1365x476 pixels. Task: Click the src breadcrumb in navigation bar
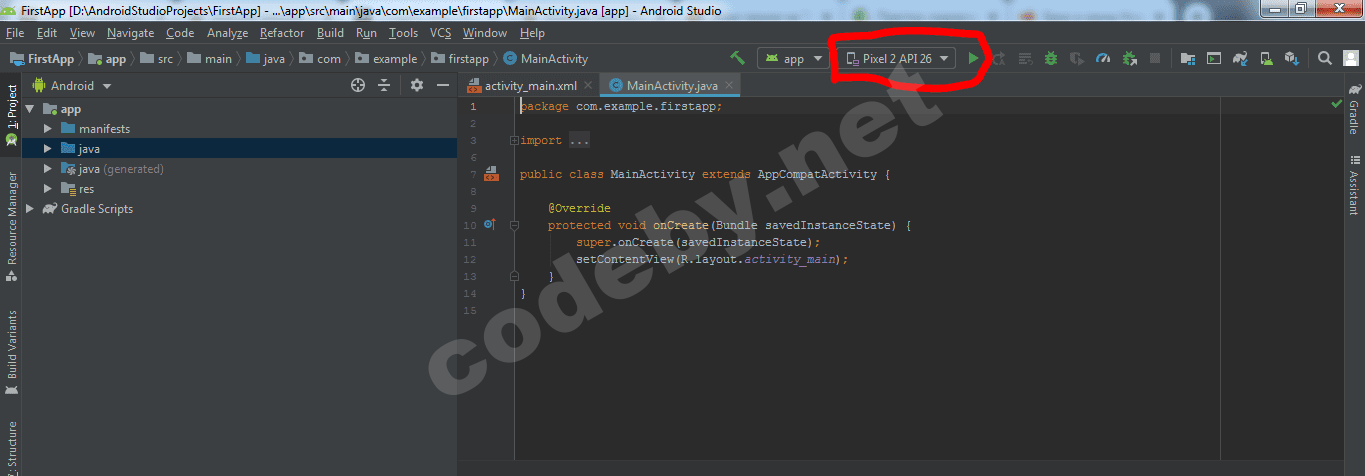tap(156, 59)
